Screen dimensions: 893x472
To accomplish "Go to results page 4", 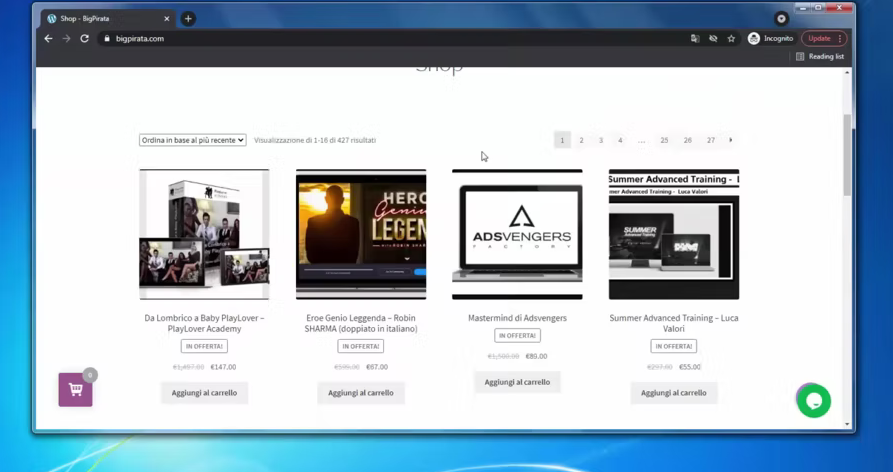I will (620, 140).
